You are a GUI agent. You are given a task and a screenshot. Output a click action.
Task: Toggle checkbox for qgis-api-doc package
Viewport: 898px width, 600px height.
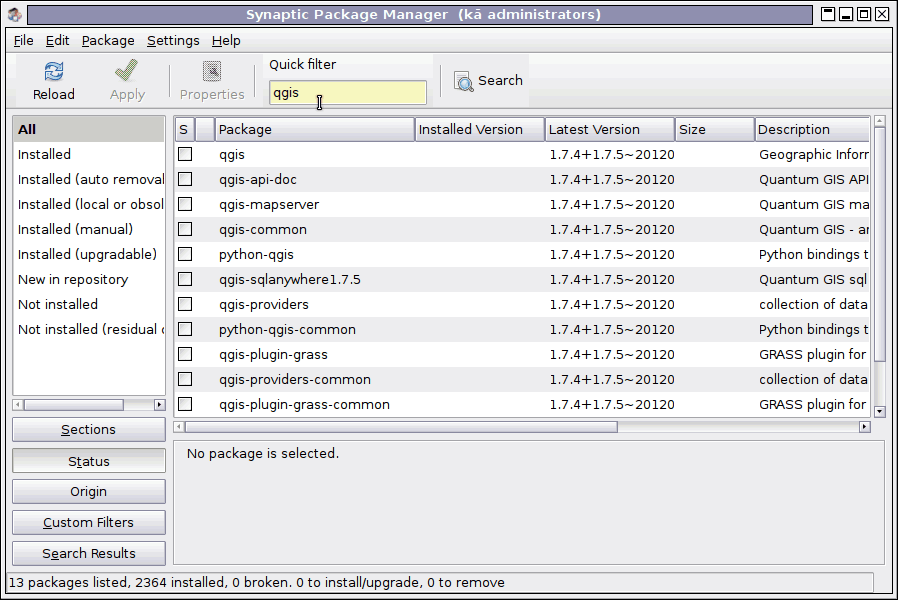click(185, 179)
